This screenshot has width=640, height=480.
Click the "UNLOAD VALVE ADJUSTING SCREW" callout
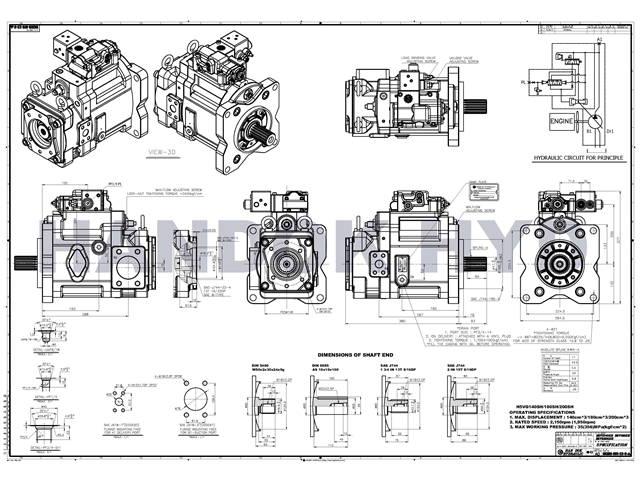463,60
